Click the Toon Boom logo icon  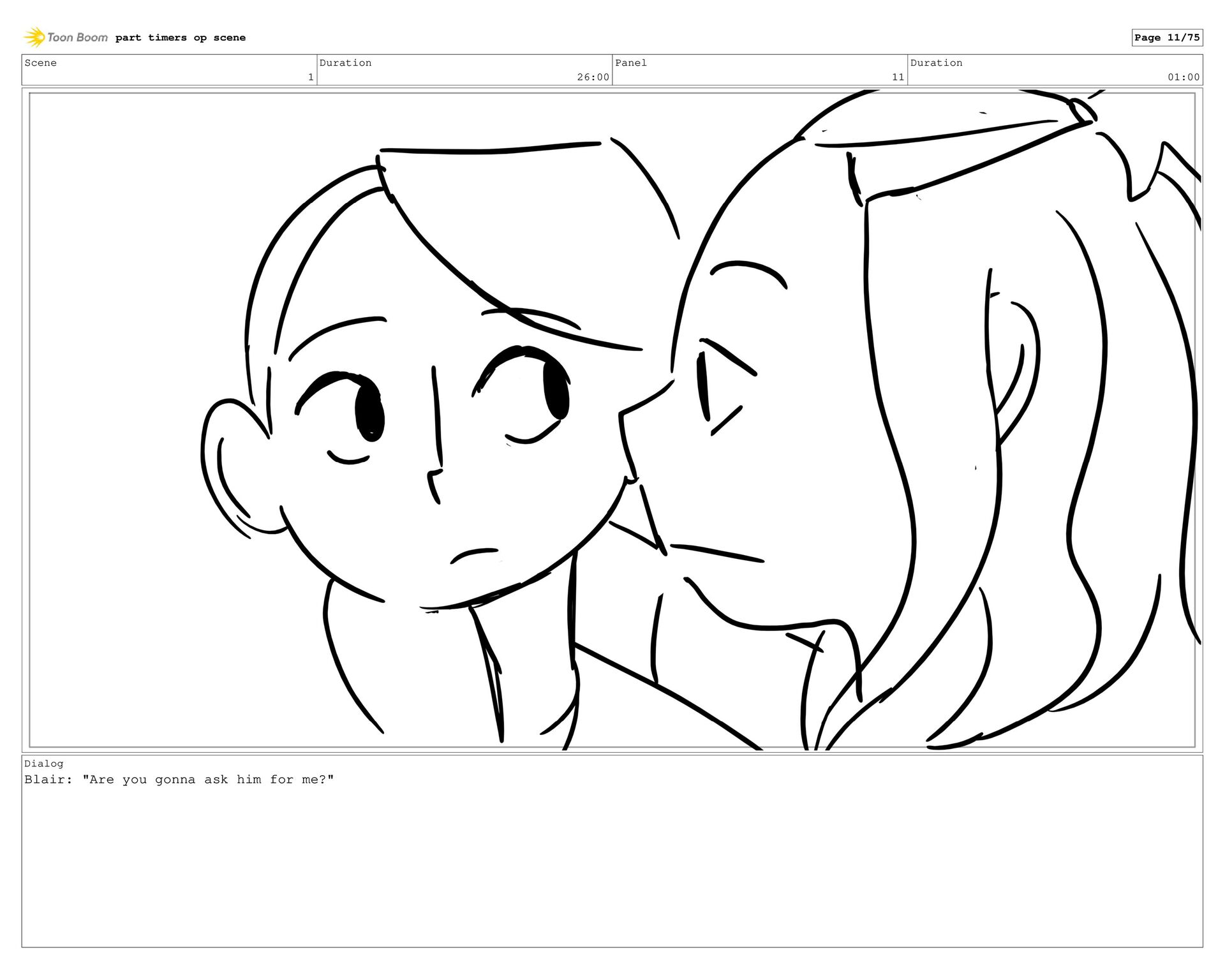[x=35, y=37]
